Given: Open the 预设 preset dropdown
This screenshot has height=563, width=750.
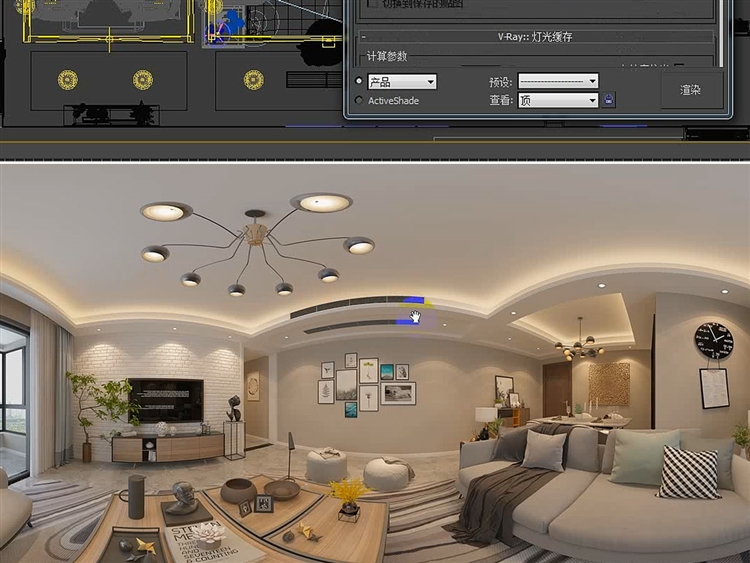Looking at the screenshot, I should click(x=558, y=81).
